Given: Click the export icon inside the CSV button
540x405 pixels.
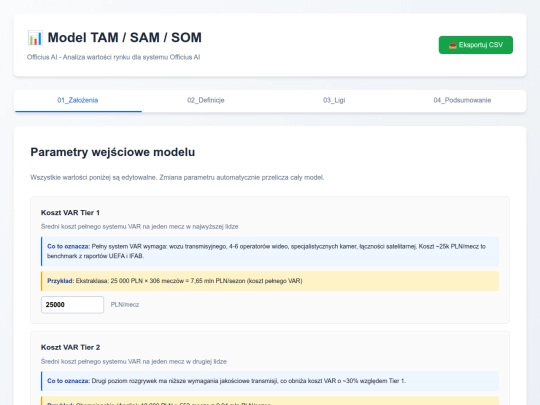Looking at the screenshot, I should [453, 45].
